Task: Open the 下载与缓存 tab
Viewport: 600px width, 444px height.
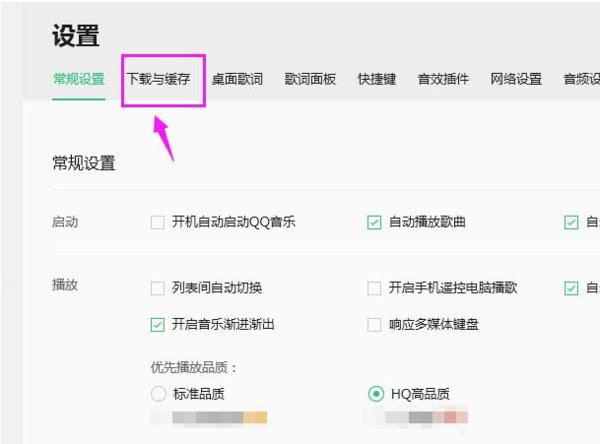Action: (x=158, y=79)
